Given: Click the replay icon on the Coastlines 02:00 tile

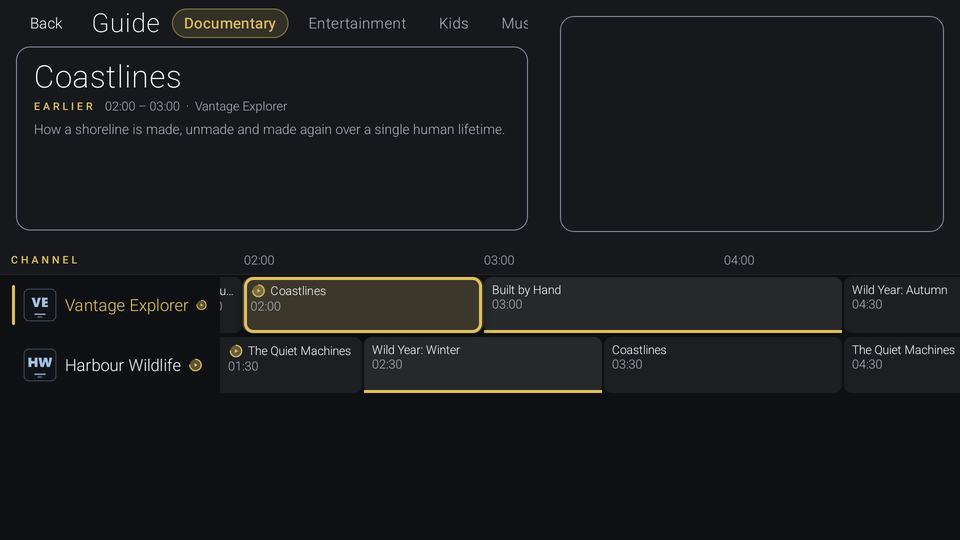Looking at the screenshot, I should pos(258,291).
